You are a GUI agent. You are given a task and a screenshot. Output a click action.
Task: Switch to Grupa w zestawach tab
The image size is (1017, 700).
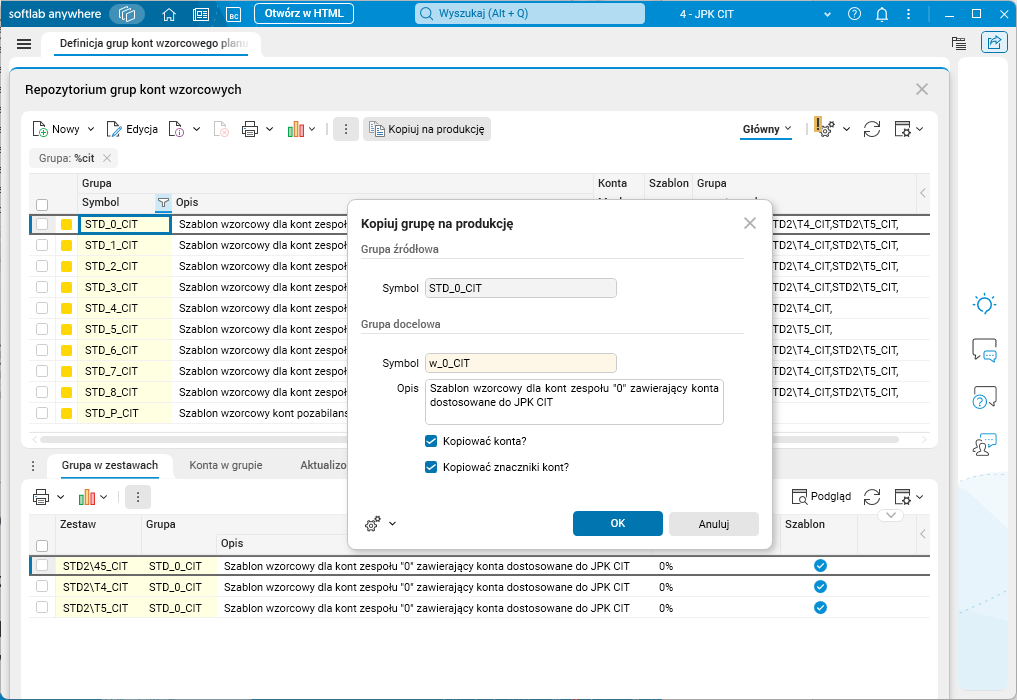[x=110, y=465]
